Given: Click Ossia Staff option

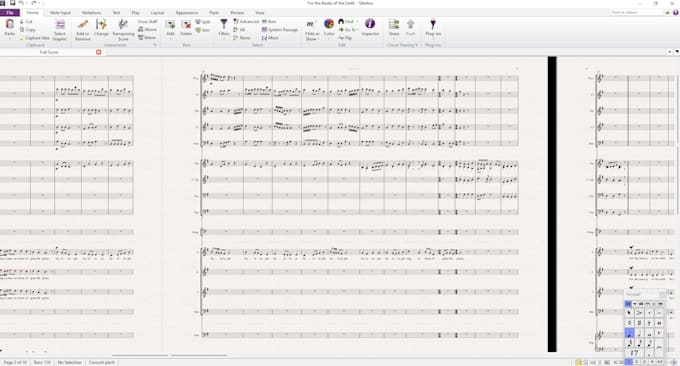Looking at the screenshot, I should coord(147,21).
